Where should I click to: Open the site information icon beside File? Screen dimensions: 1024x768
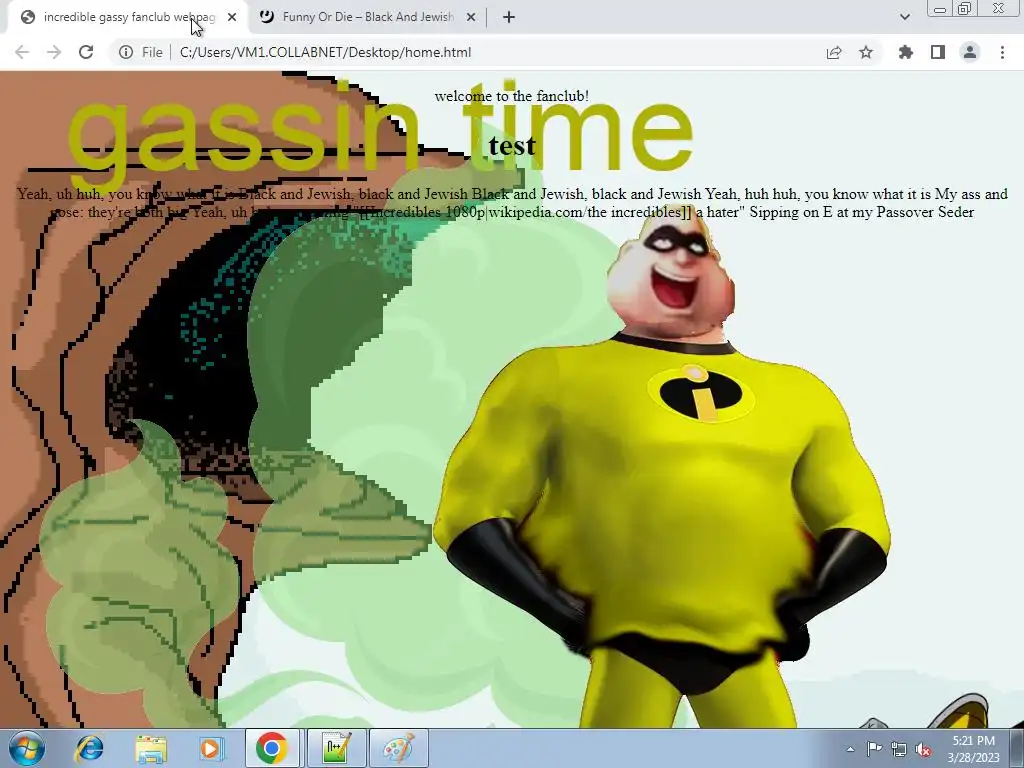pos(126,52)
